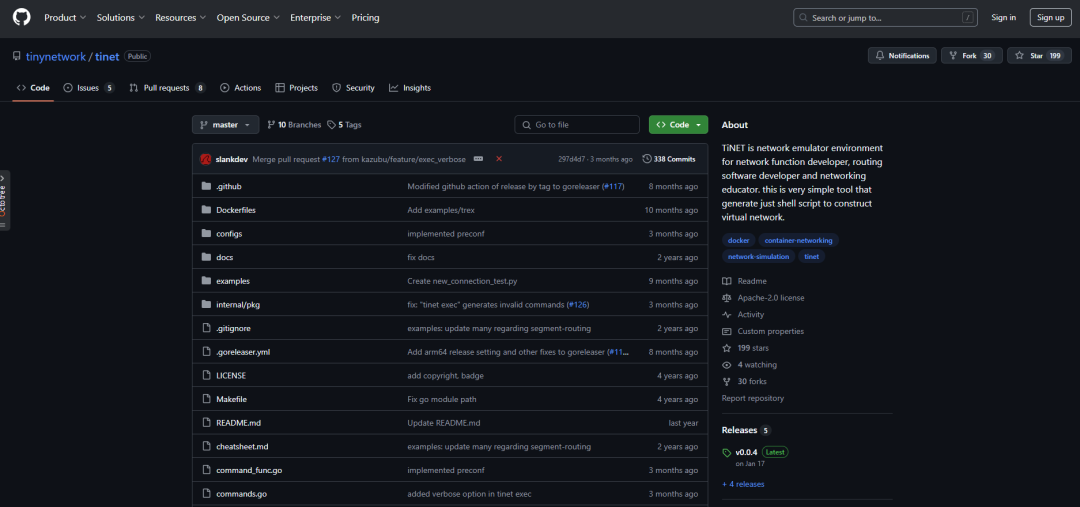Switch to the Projects tab
This screenshot has width=1080, height=507.
[x=296, y=88]
